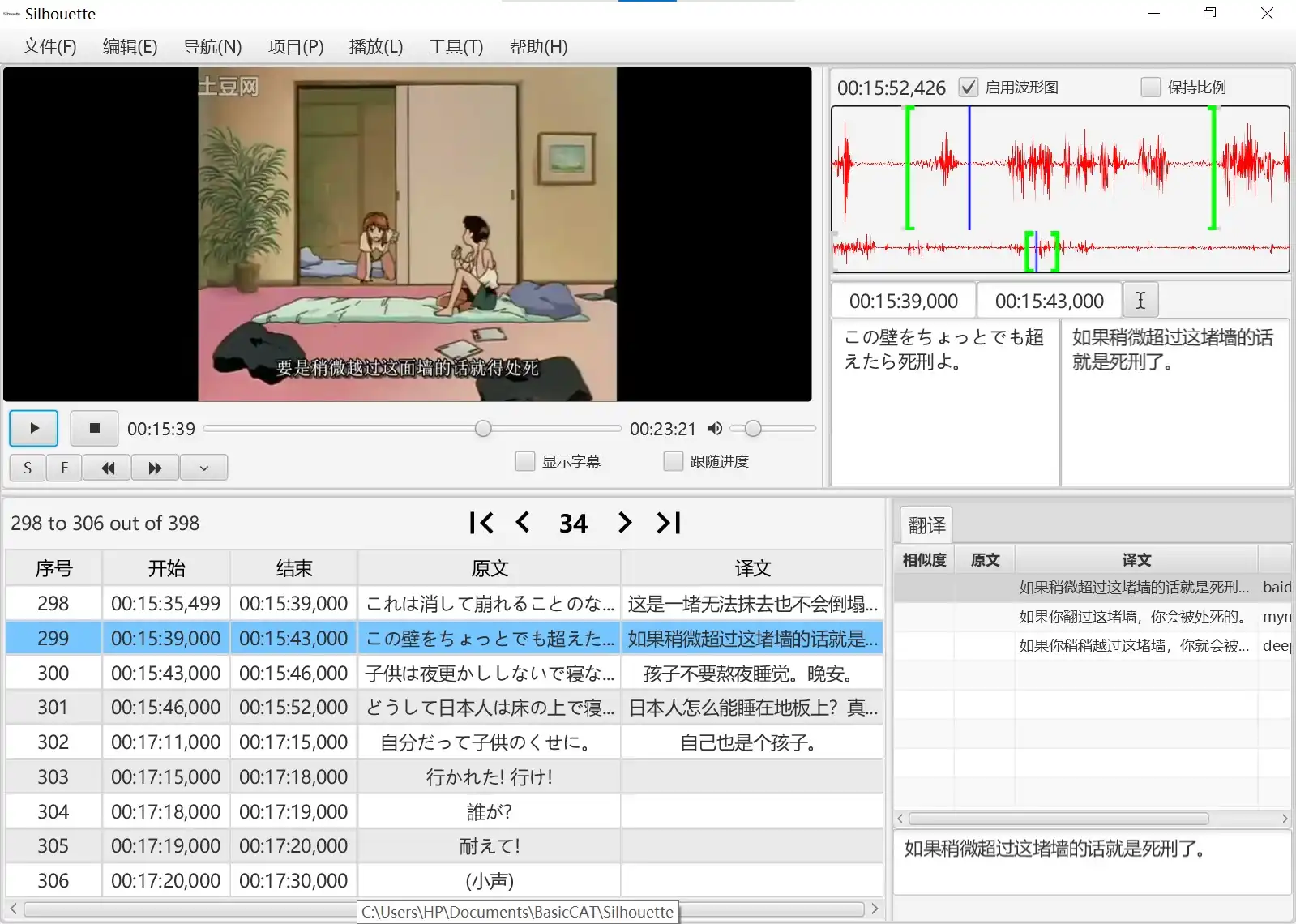
Task: Open the 文件(F) menu
Action: tap(49, 47)
